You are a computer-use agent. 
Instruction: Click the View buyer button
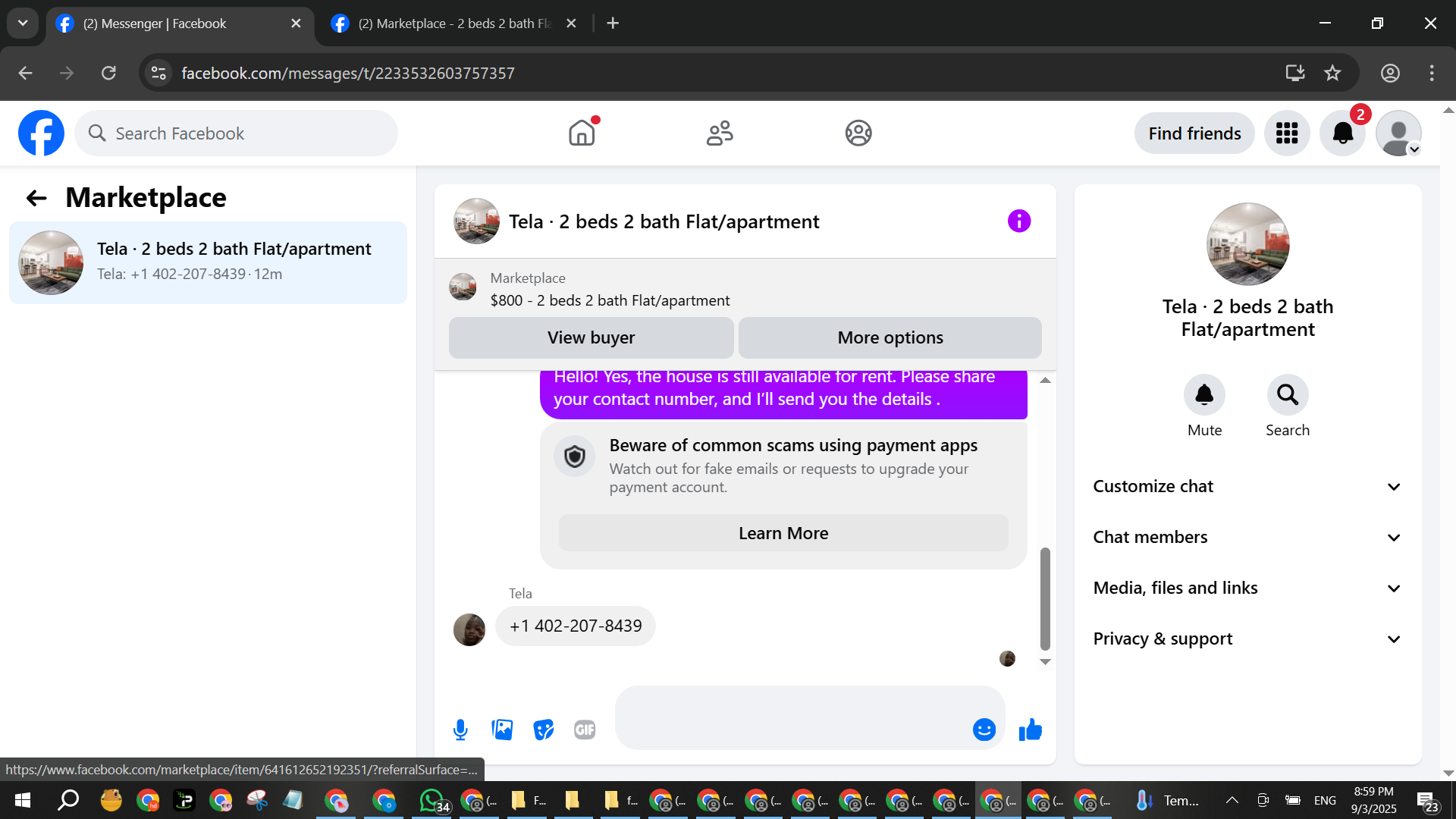(x=591, y=337)
